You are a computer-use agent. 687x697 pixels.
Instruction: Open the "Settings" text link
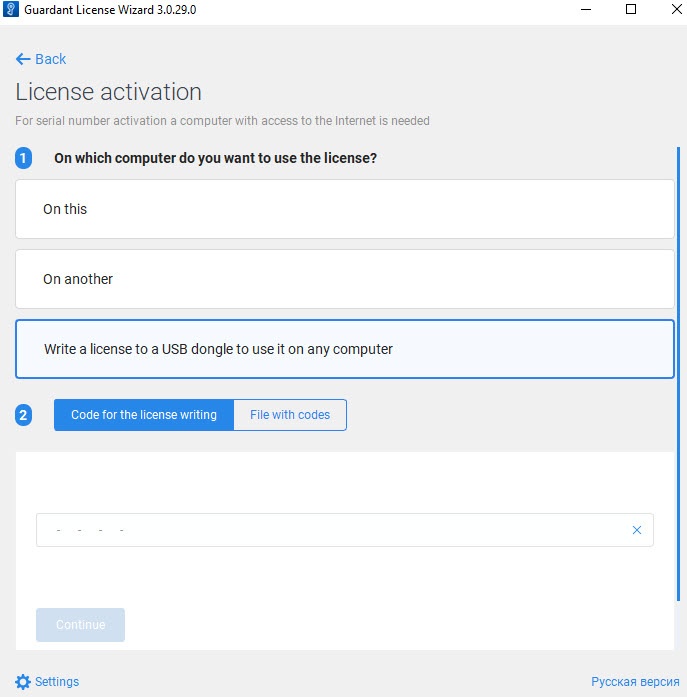pos(57,682)
